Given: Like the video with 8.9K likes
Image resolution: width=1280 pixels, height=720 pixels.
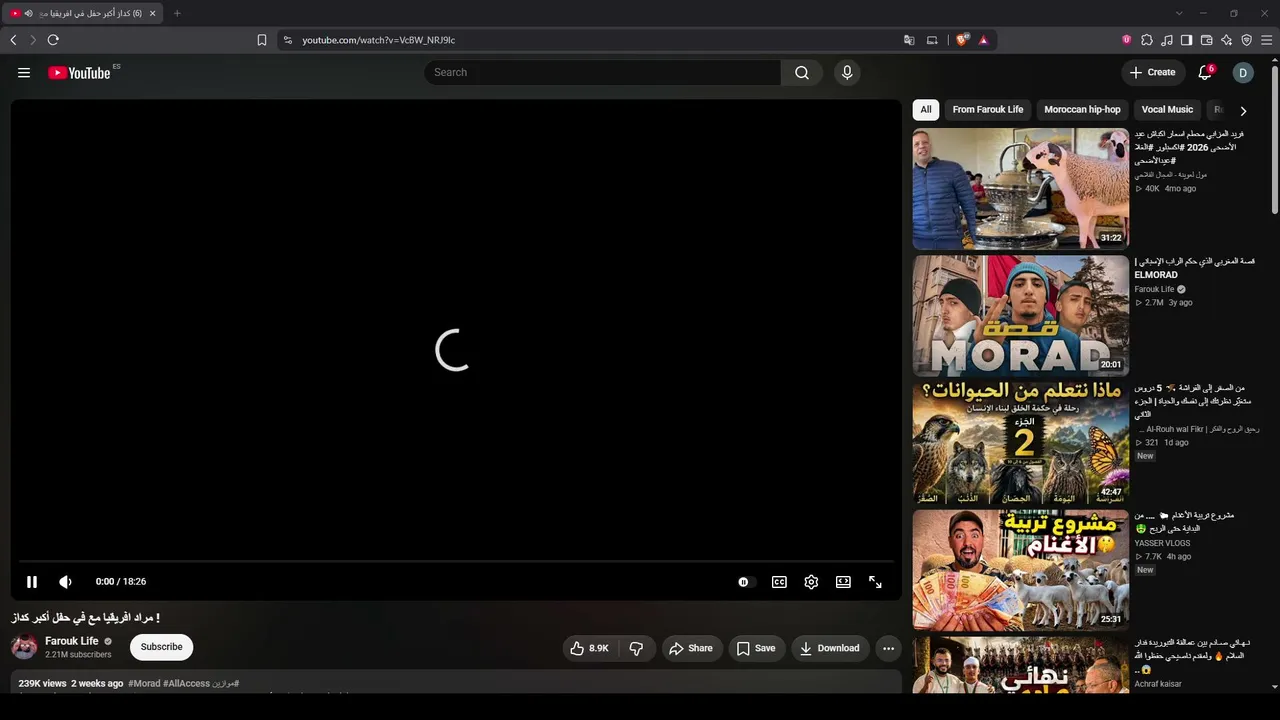Looking at the screenshot, I should click(589, 648).
